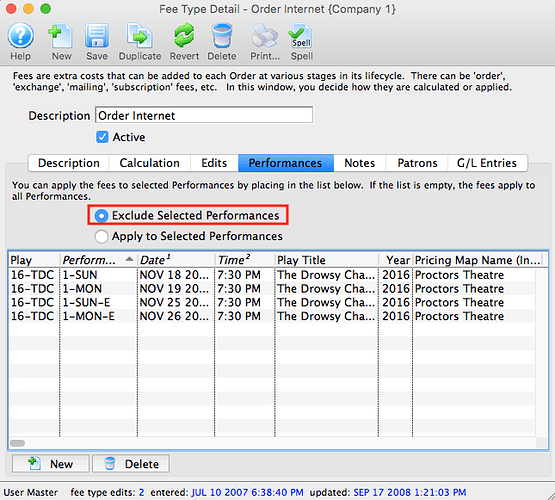Screen dimensions: 555x500
Task: Click the New fee type toolbar icon
Action: (61, 35)
